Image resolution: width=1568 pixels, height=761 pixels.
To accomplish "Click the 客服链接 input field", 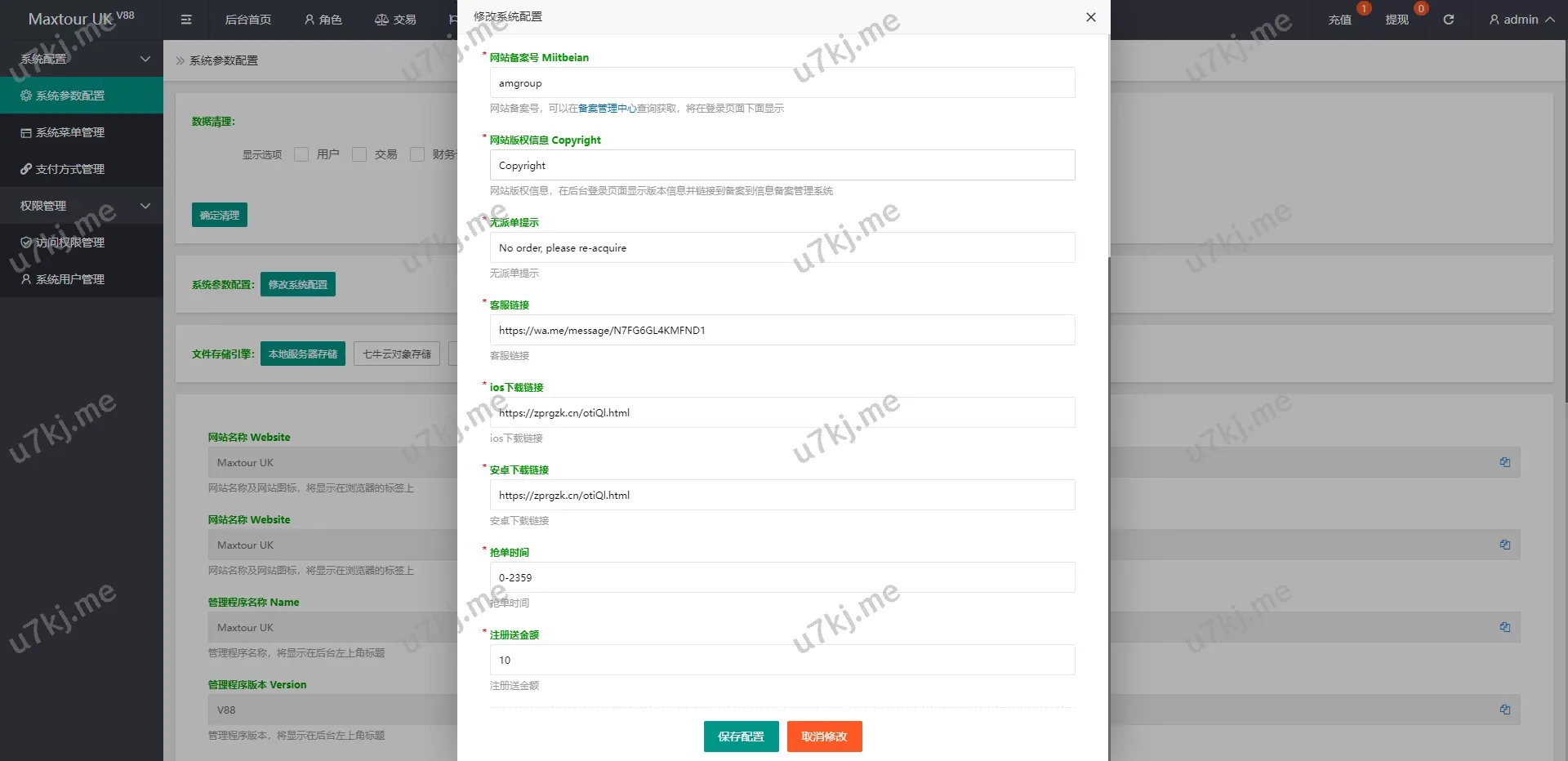I will click(x=782, y=330).
